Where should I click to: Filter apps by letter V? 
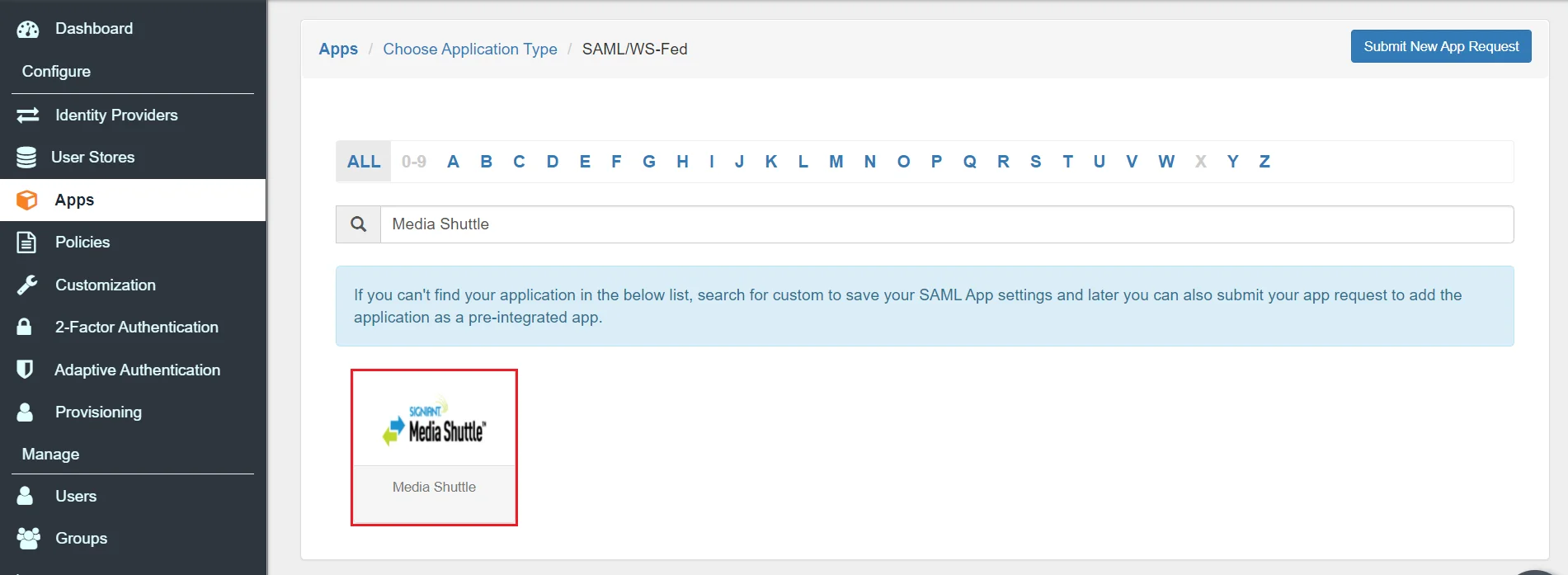pos(1132,162)
